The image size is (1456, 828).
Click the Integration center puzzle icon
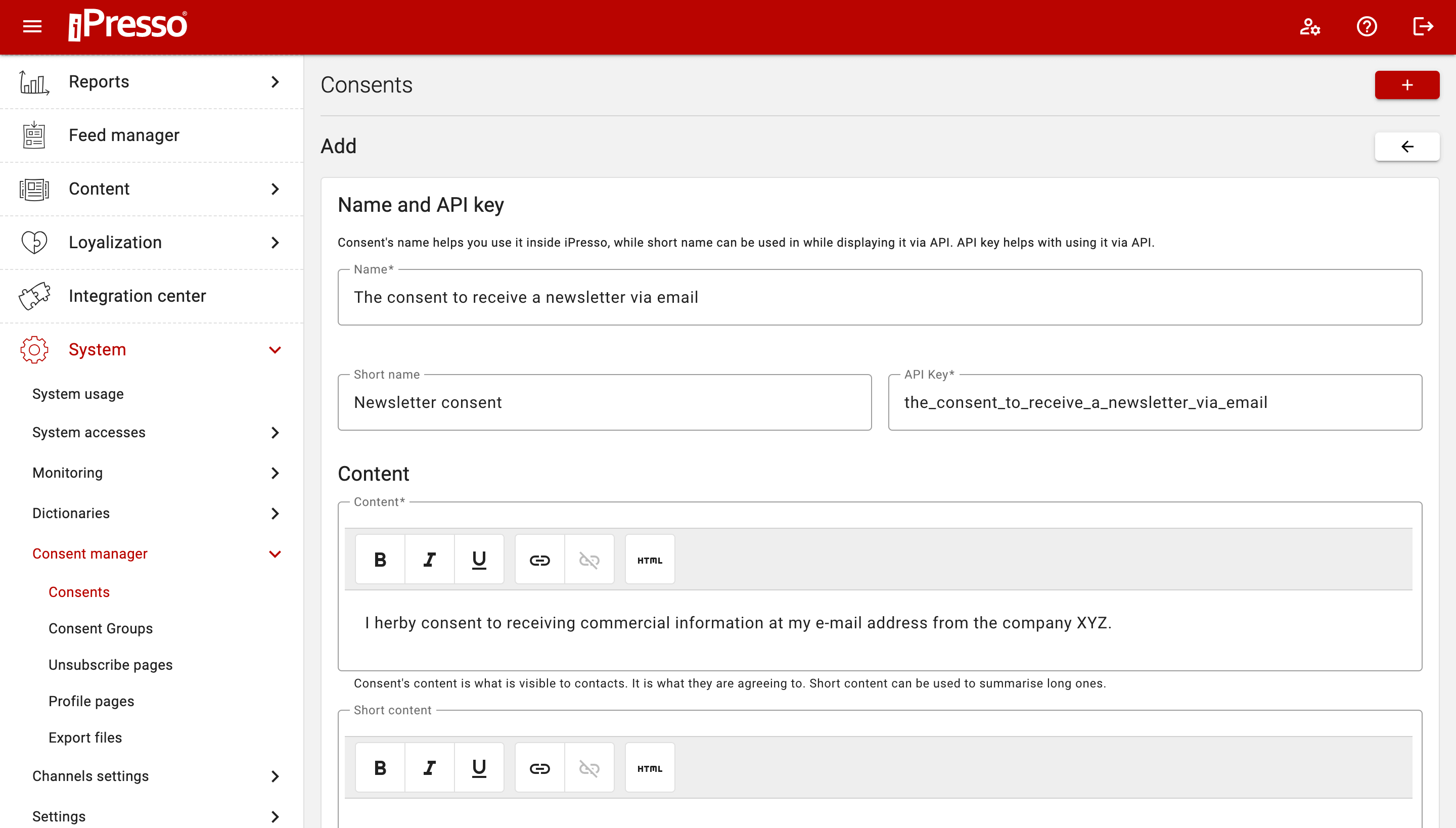pyautogui.click(x=34, y=296)
